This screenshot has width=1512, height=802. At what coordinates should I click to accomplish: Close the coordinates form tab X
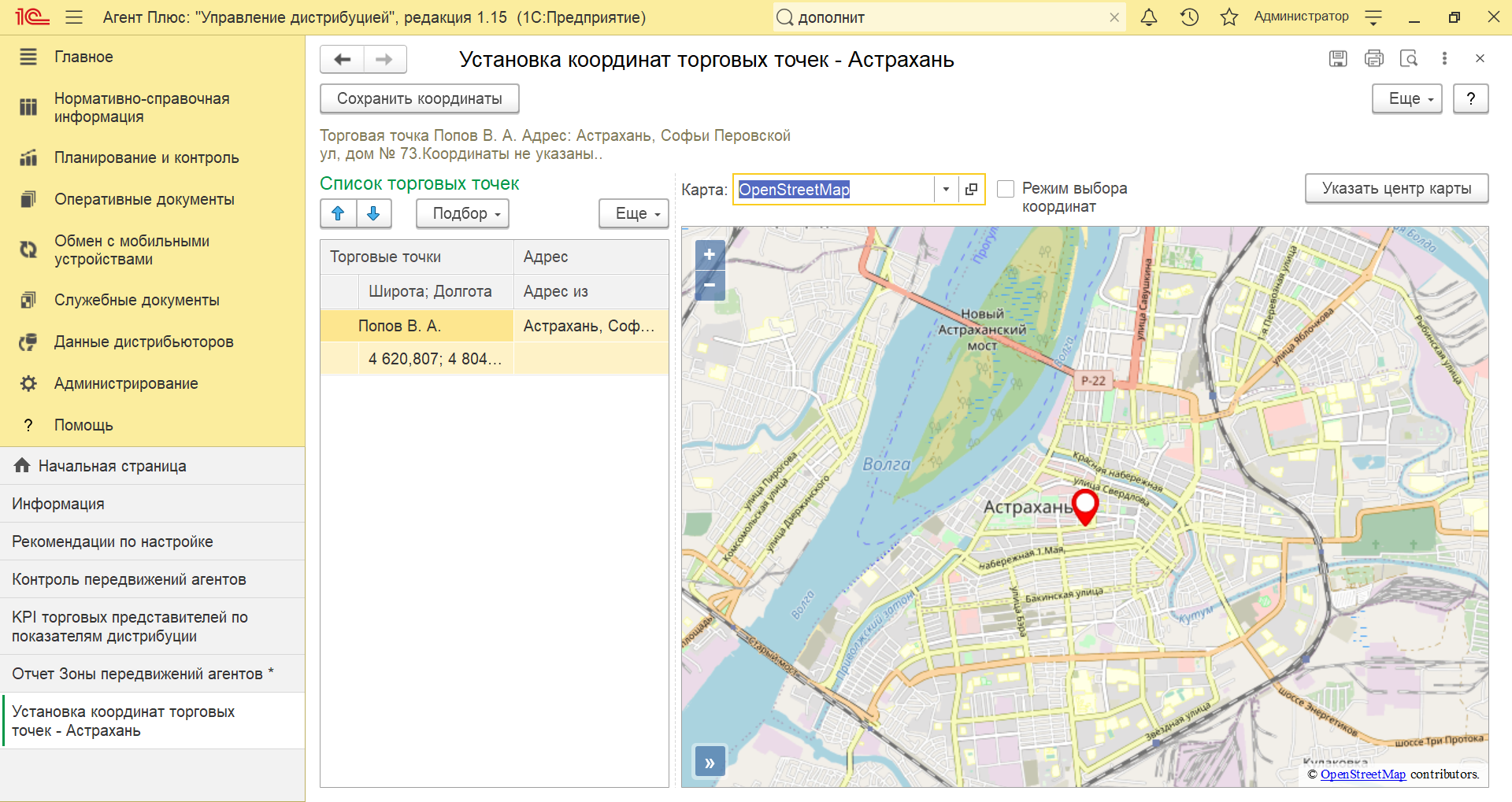pos(1480,58)
